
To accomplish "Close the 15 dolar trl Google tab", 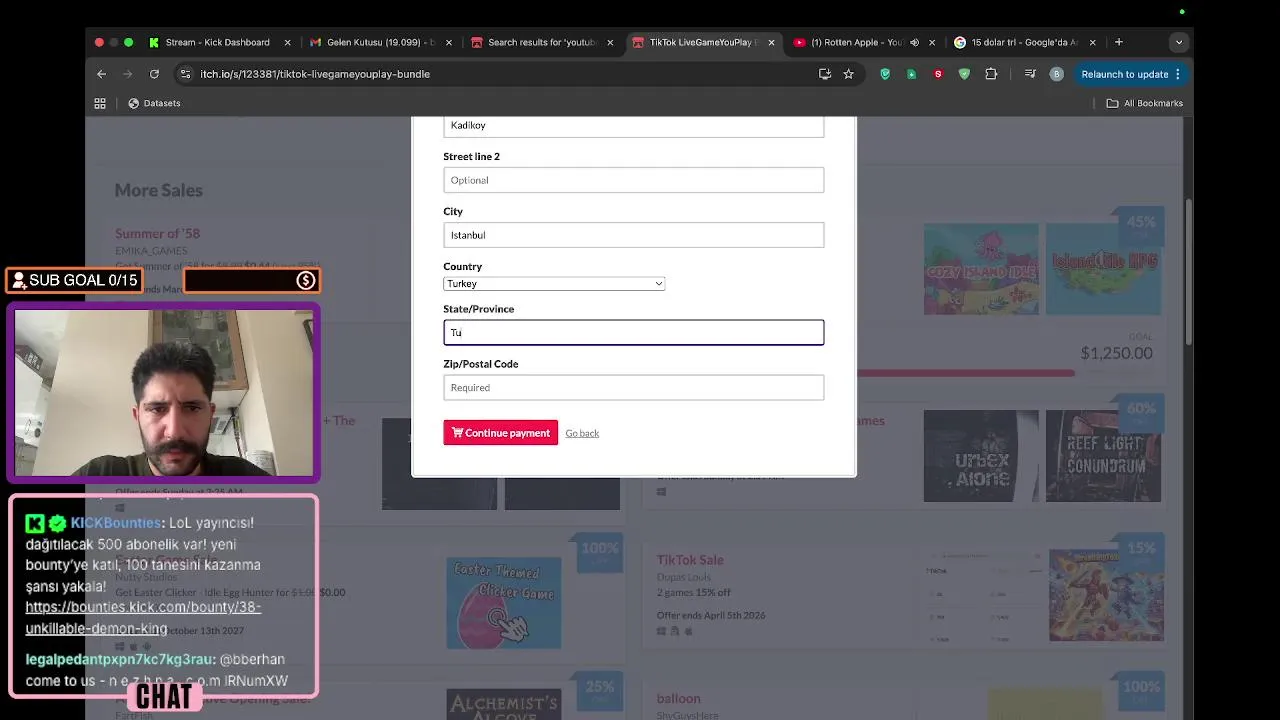I will [x=1093, y=43].
